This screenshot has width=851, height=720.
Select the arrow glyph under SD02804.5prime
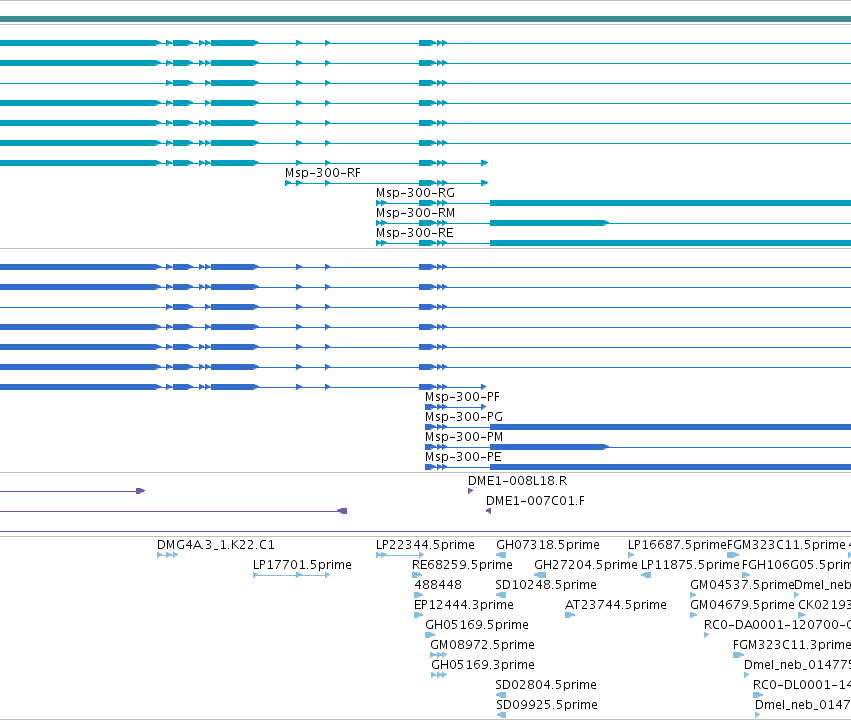click(500, 696)
